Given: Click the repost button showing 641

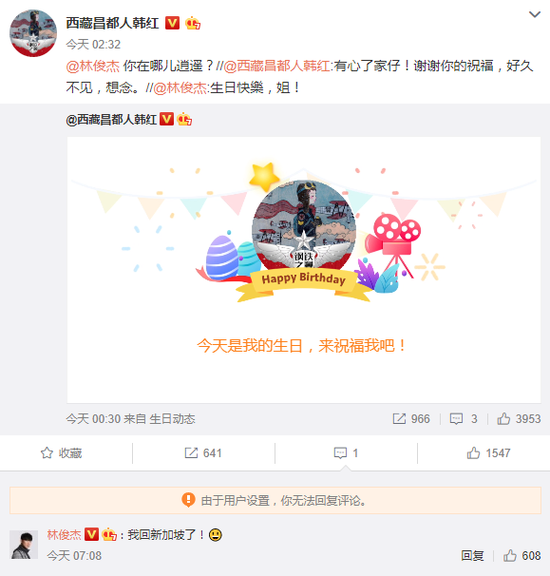Looking at the screenshot, I should point(203,453).
